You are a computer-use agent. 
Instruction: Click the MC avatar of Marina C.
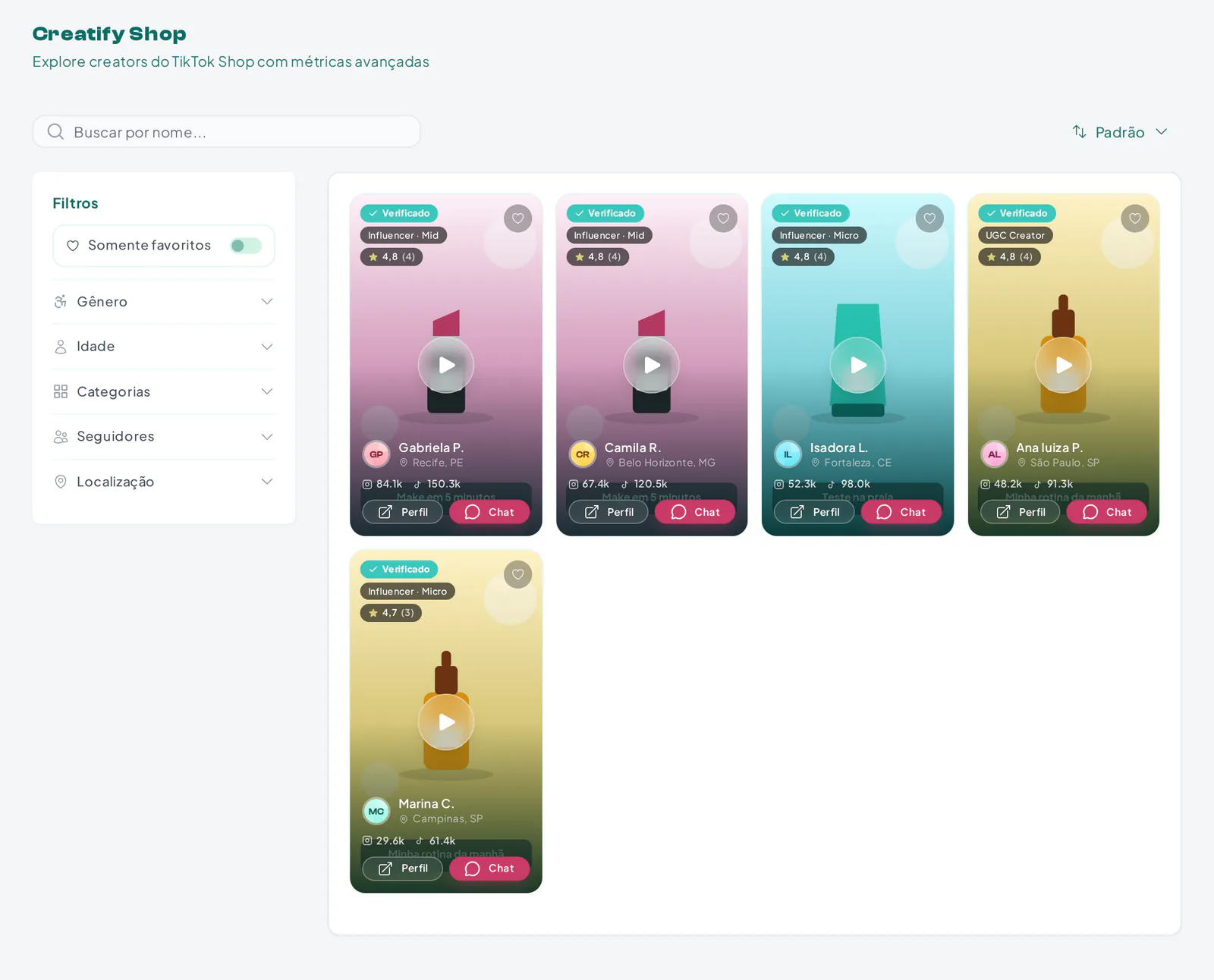376,811
